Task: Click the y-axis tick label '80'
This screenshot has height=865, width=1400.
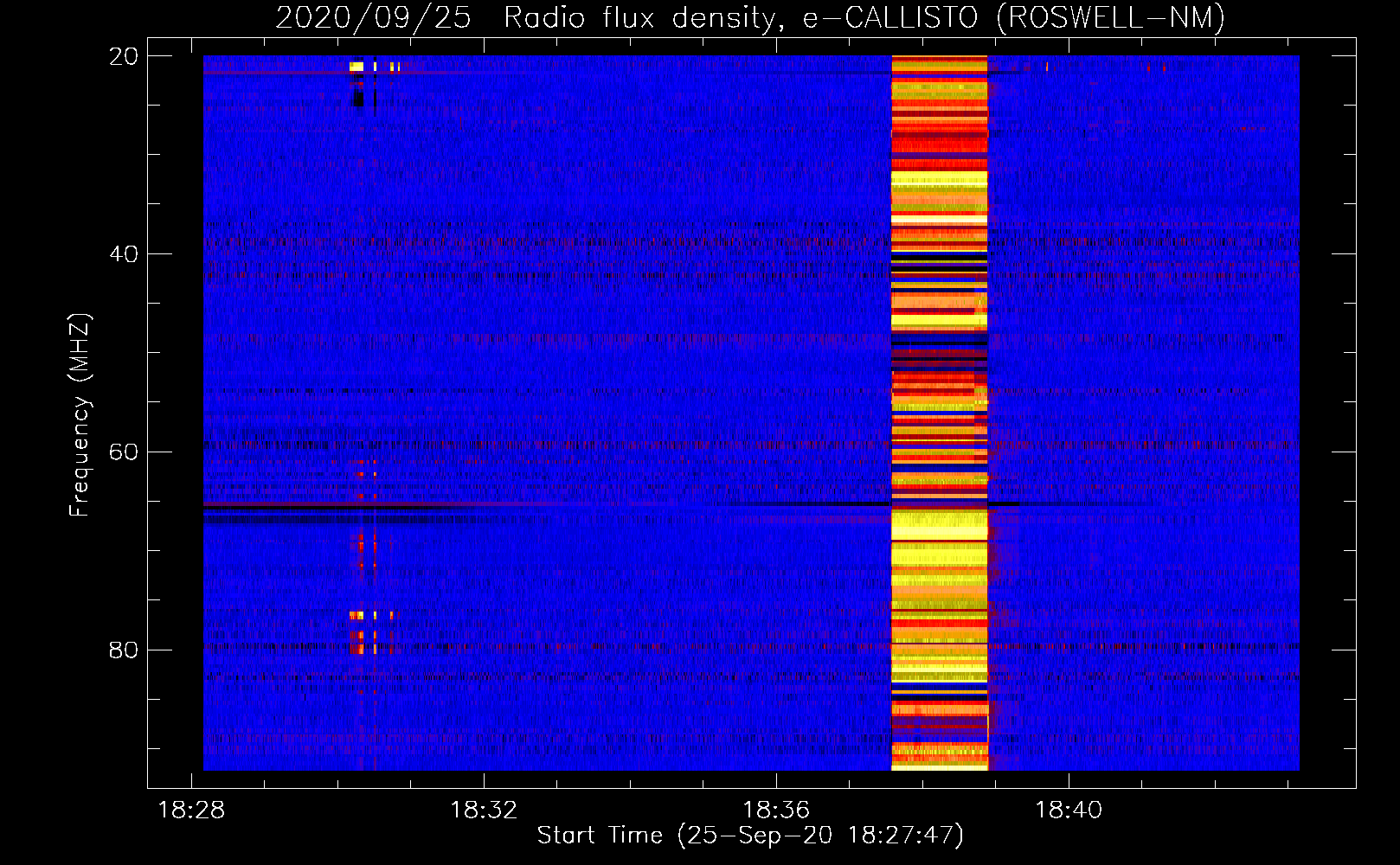Action: 123,650
